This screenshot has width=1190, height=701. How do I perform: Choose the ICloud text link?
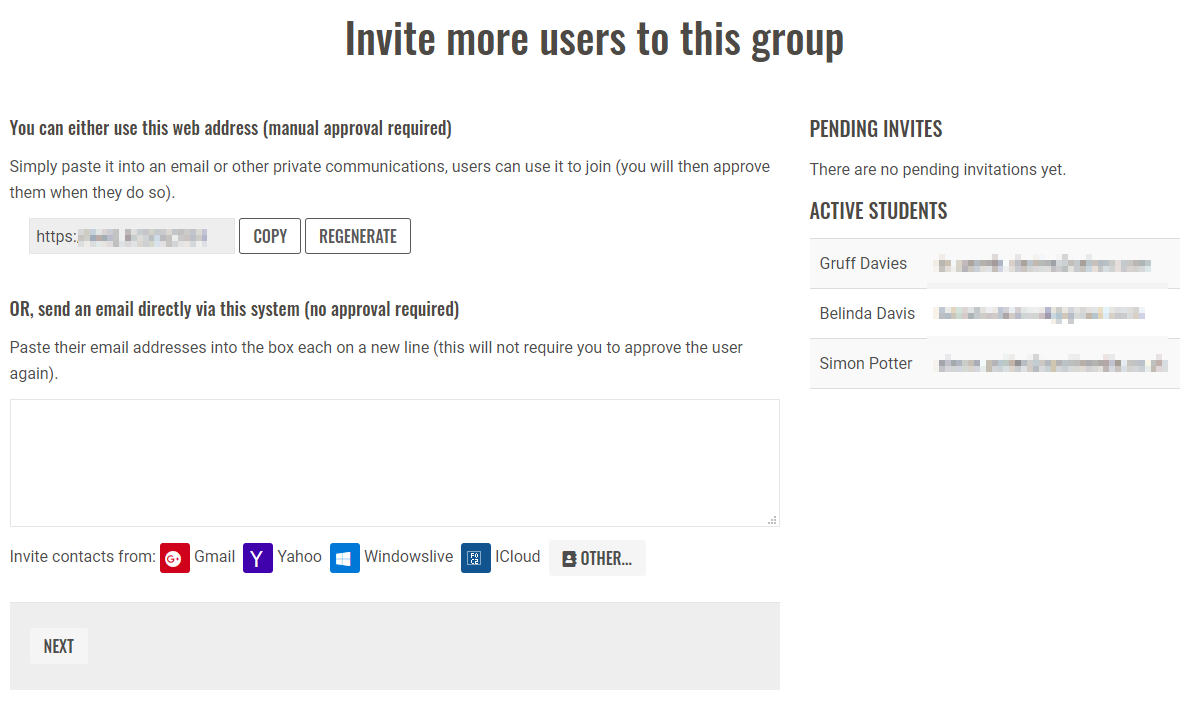pos(517,557)
